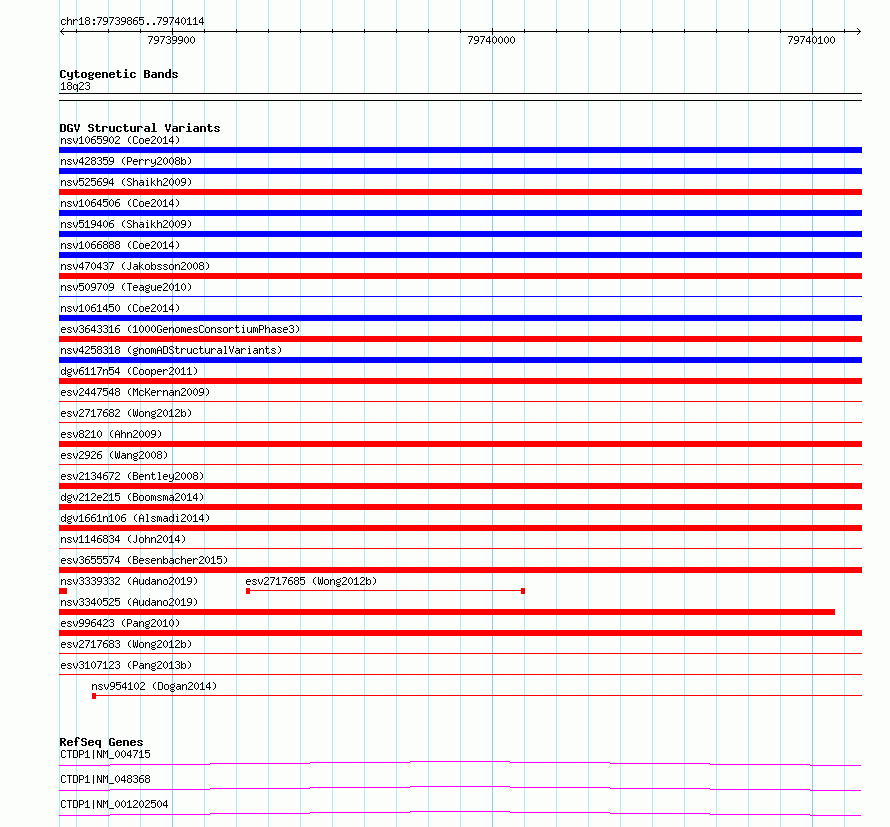Open variant nsv1066888 (Coe2014)
Viewport: 890px width, 827px height.
tap(120, 245)
